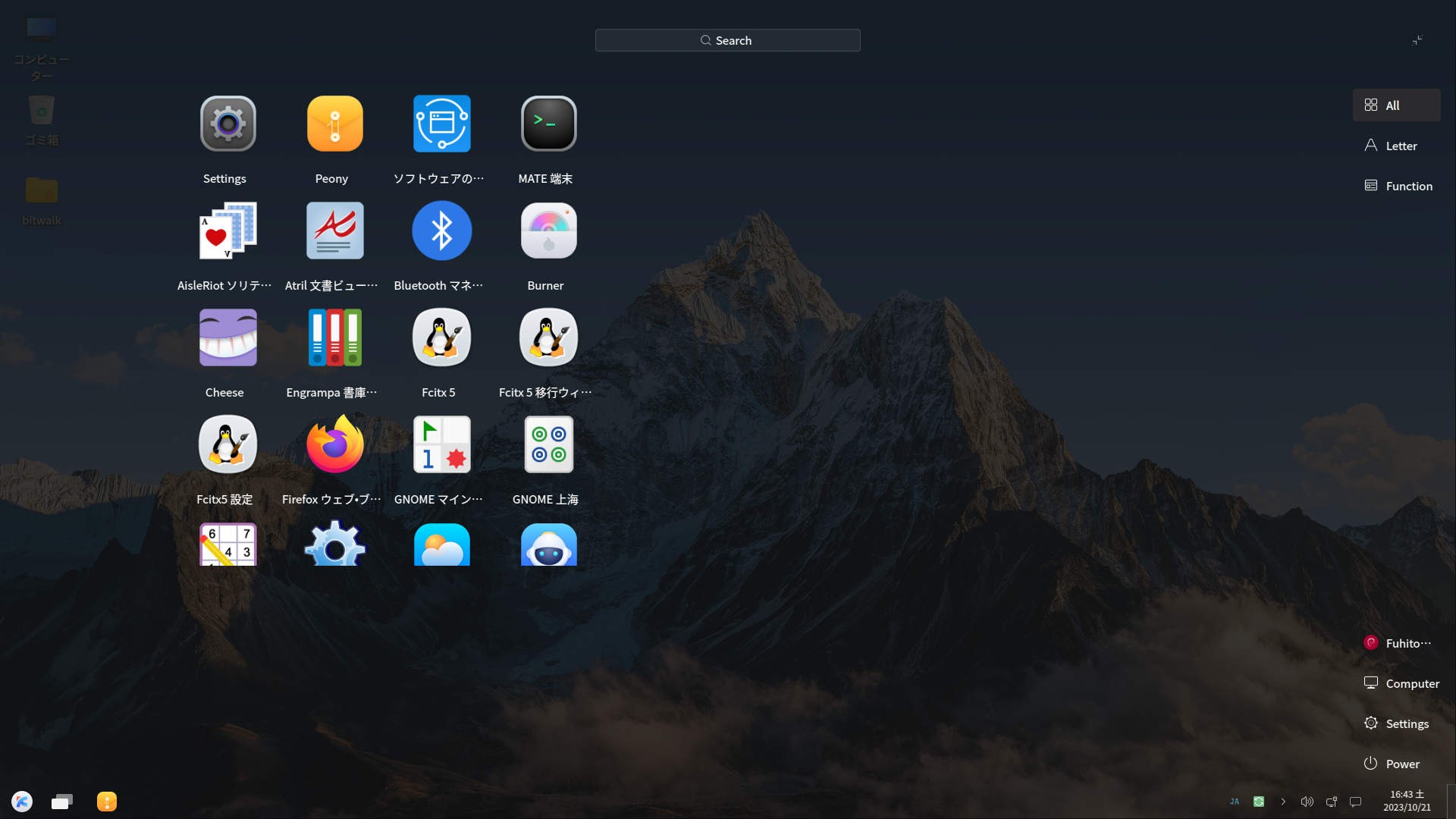Click the Search input field

(727, 40)
